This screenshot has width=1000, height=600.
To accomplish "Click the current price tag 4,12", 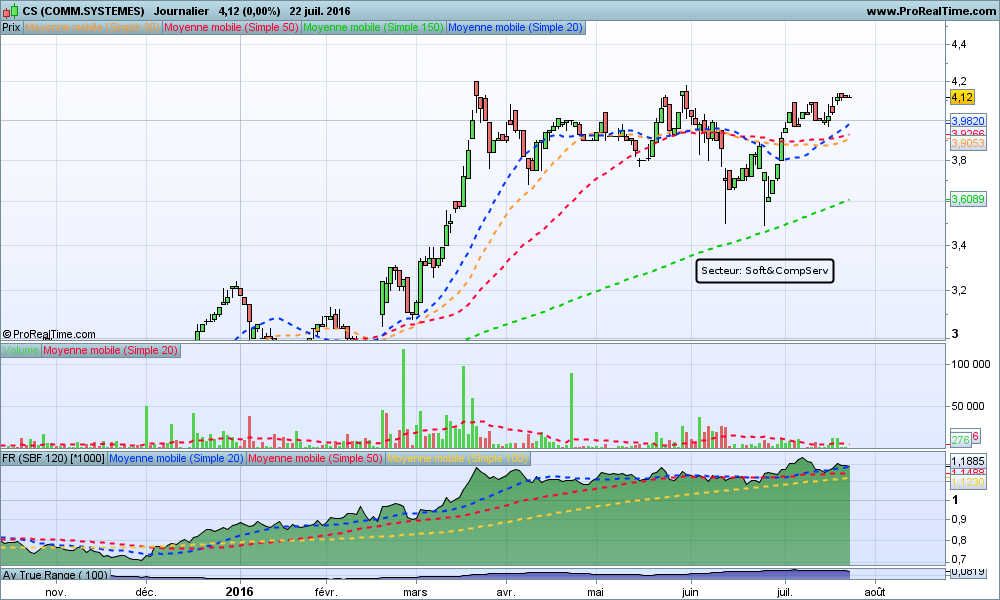I will click(962, 97).
